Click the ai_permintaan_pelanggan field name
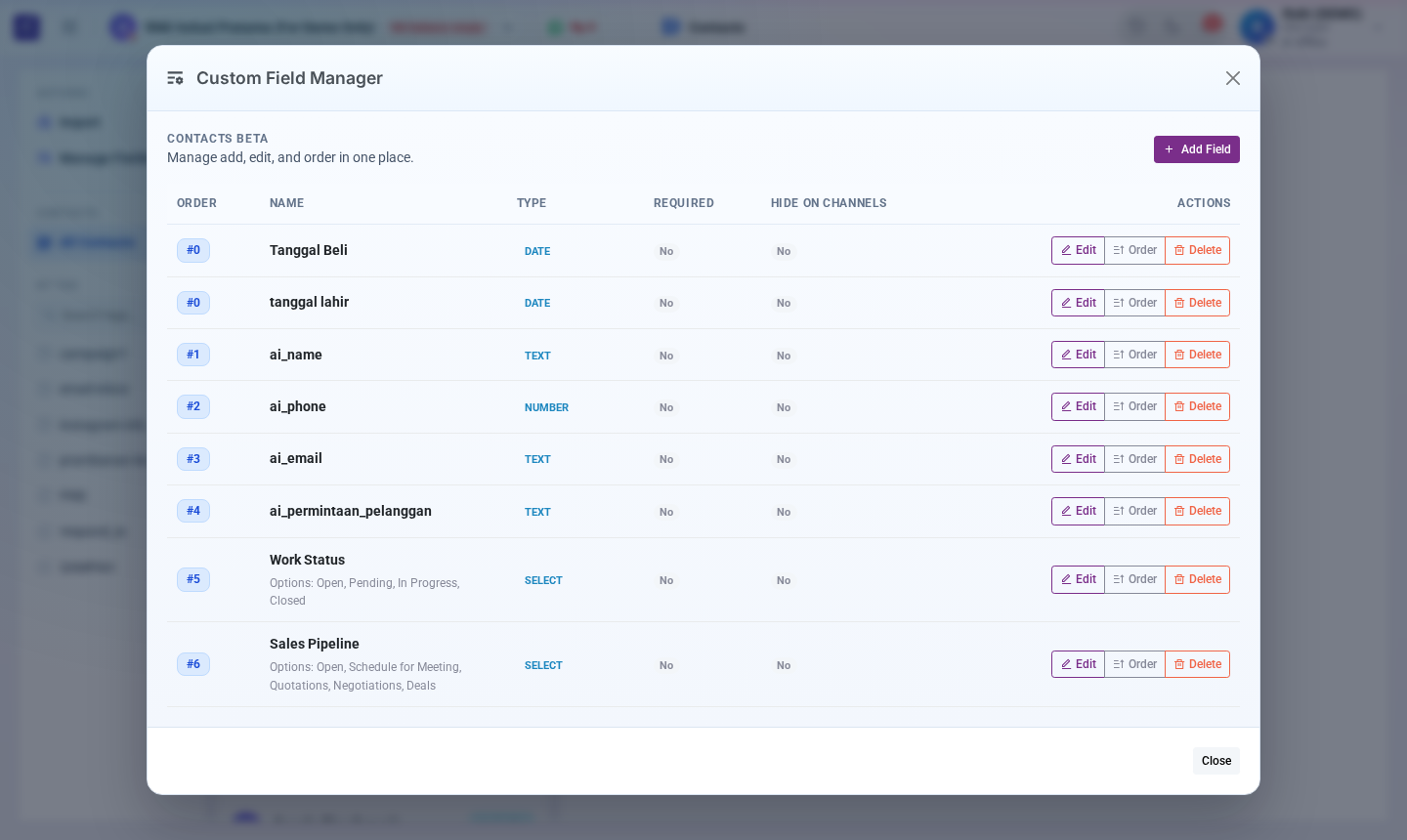The image size is (1407, 840). click(x=351, y=511)
